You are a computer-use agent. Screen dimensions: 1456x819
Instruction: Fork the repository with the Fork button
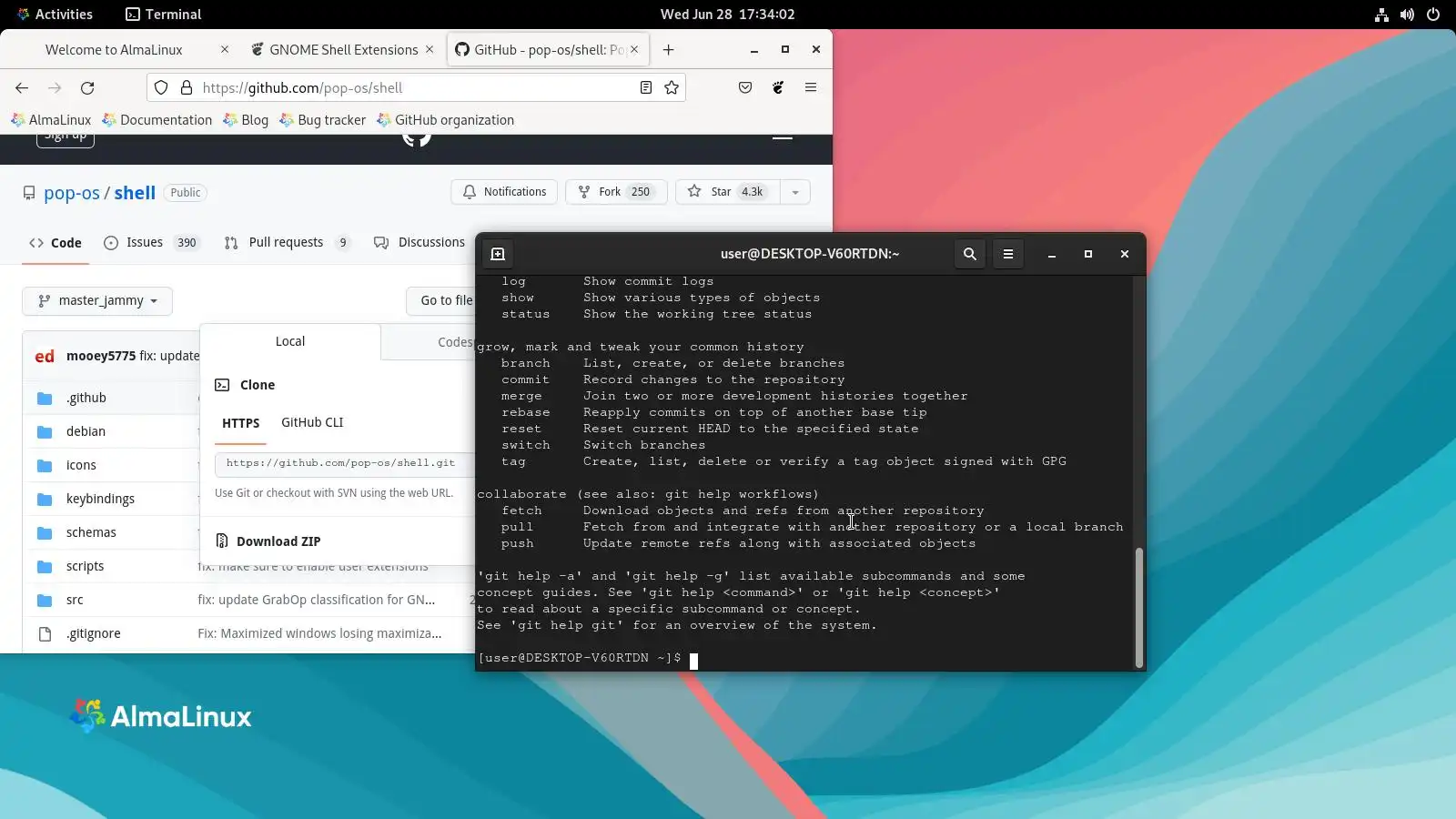coord(616,192)
